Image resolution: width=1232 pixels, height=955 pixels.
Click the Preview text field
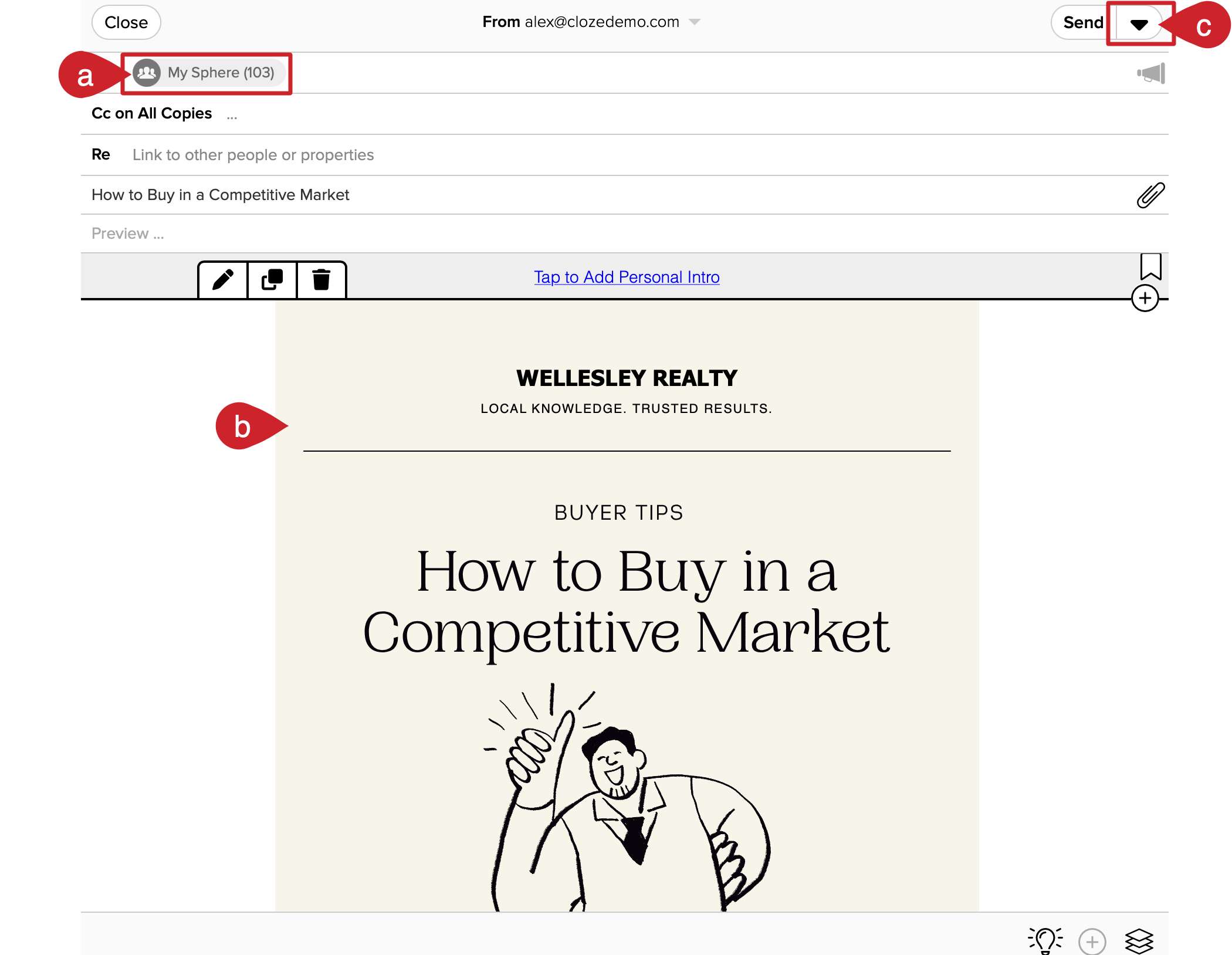pyautogui.click(x=625, y=233)
